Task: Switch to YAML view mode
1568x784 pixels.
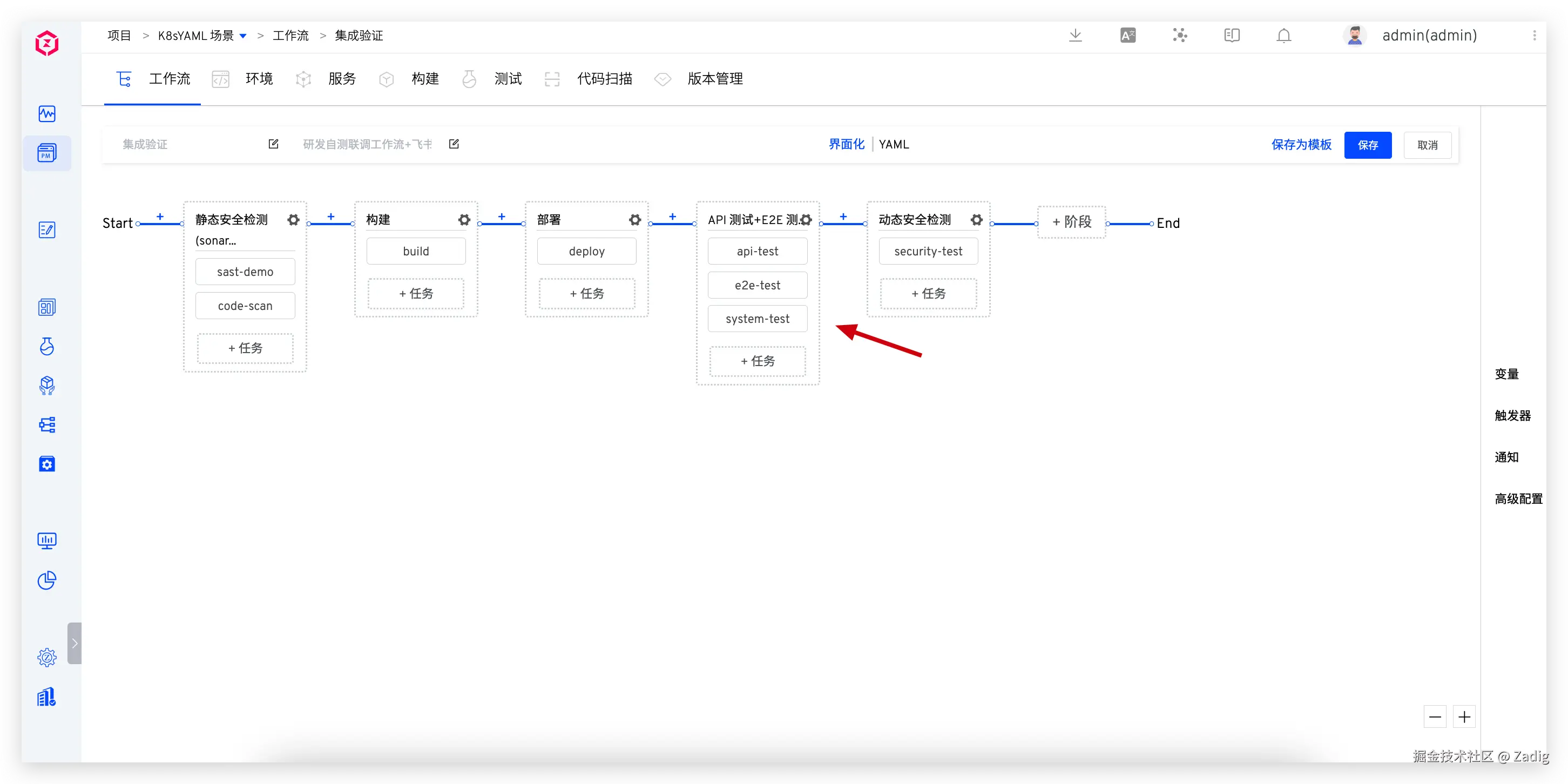Action: pyautogui.click(x=894, y=145)
